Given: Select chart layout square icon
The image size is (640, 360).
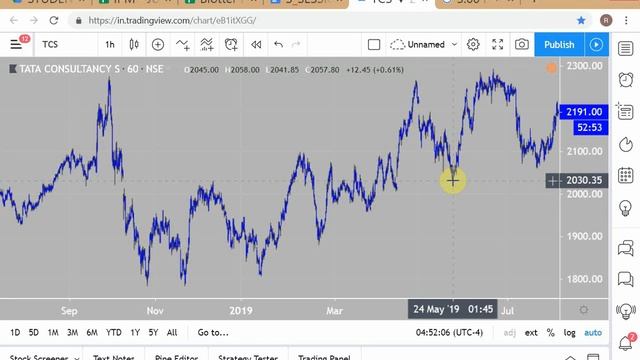Looking at the screenshot, I should point(374,44).
